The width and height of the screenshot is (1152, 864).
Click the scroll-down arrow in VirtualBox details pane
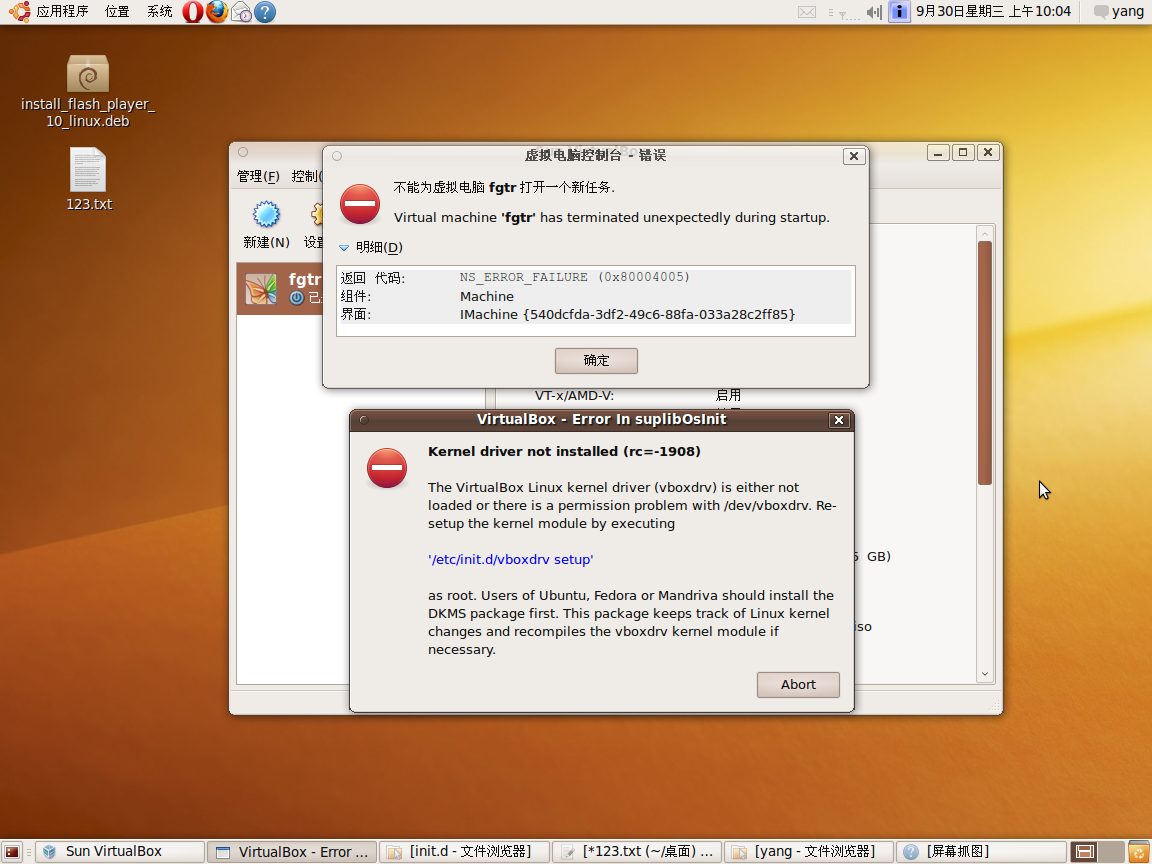984,674
